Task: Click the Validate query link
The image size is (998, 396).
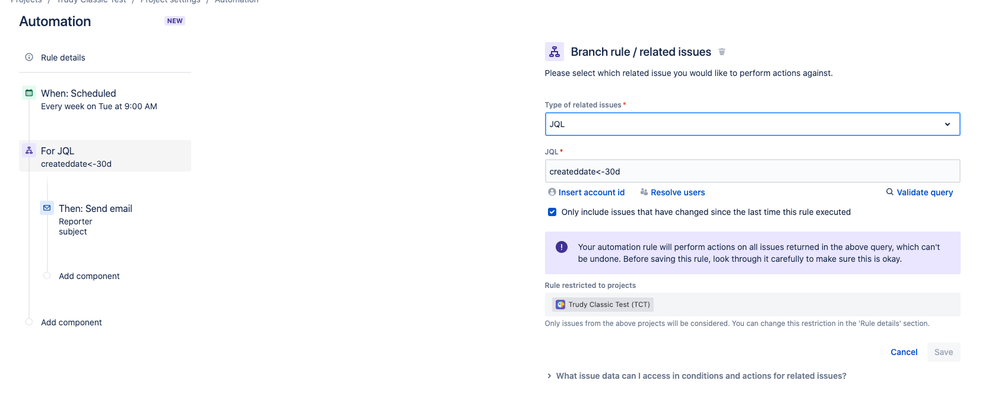Action: click(925, 192)
